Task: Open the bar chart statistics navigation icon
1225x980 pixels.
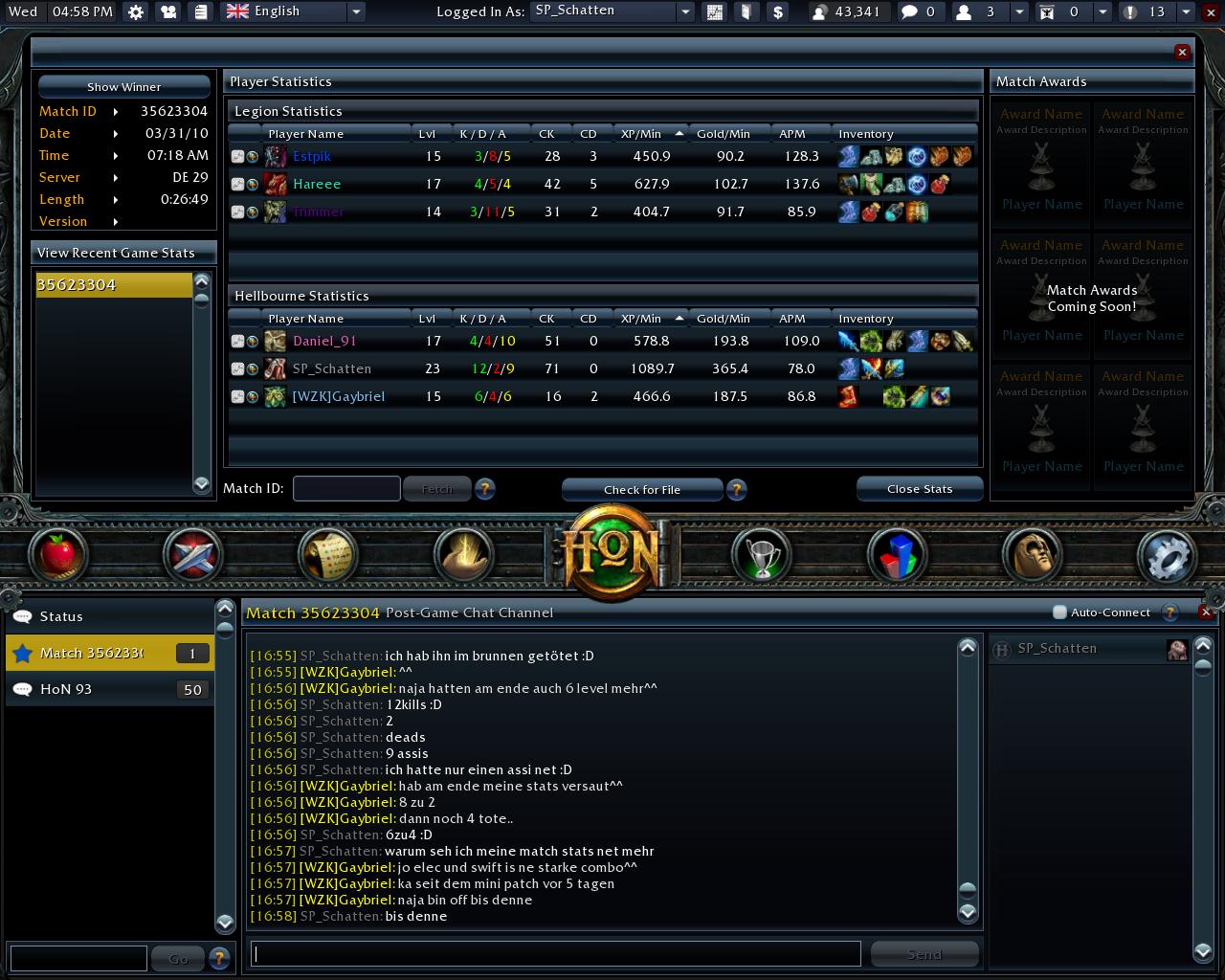Action: coord(897,555)
